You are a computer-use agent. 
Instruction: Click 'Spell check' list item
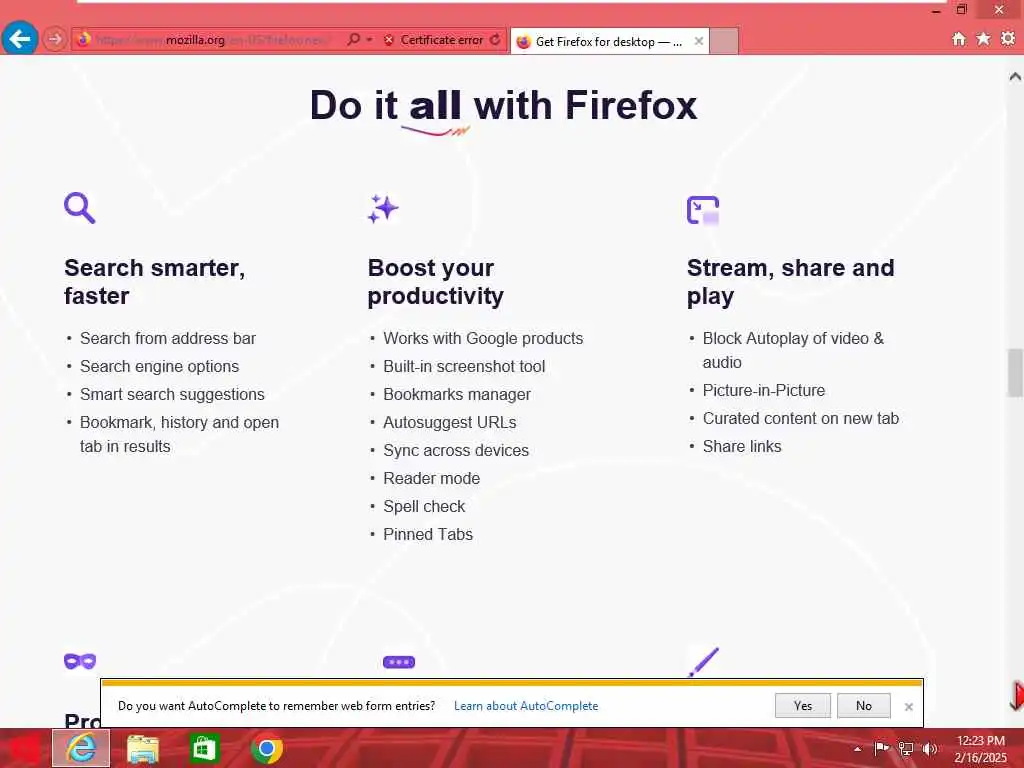click(x=424, y=507)
